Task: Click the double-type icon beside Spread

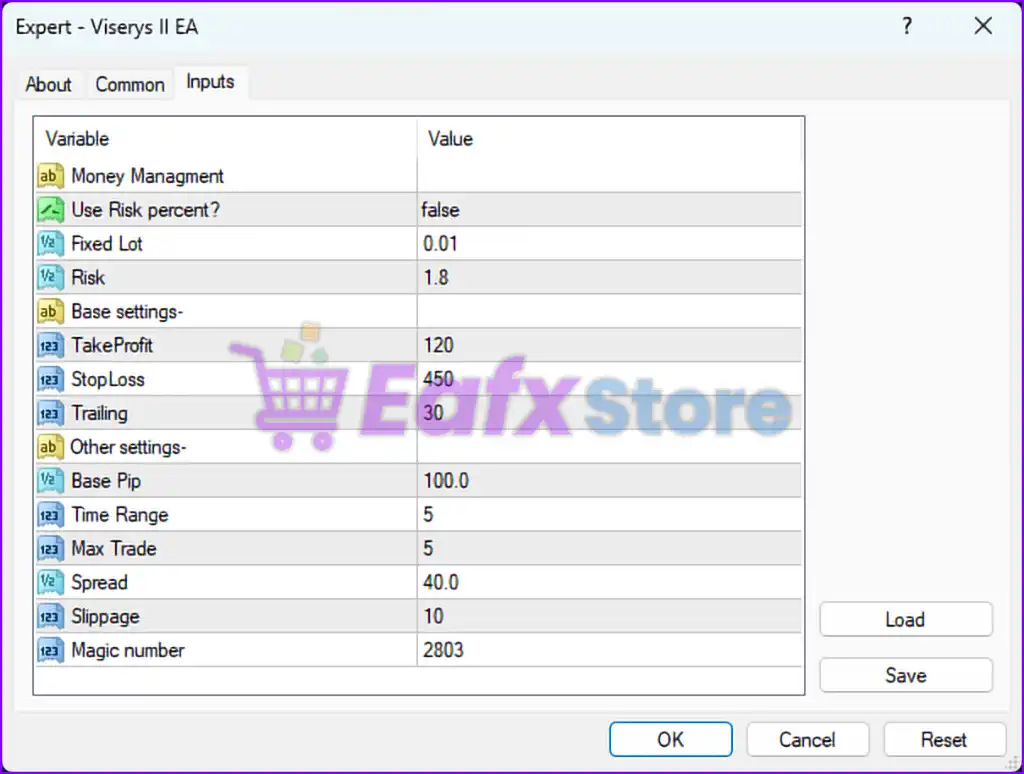Action: click(50, 583)
